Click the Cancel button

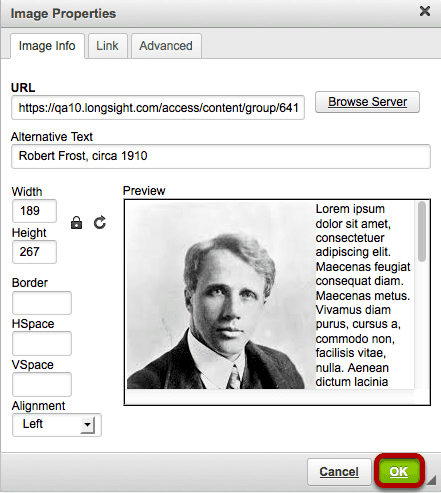tap(339, 472)
